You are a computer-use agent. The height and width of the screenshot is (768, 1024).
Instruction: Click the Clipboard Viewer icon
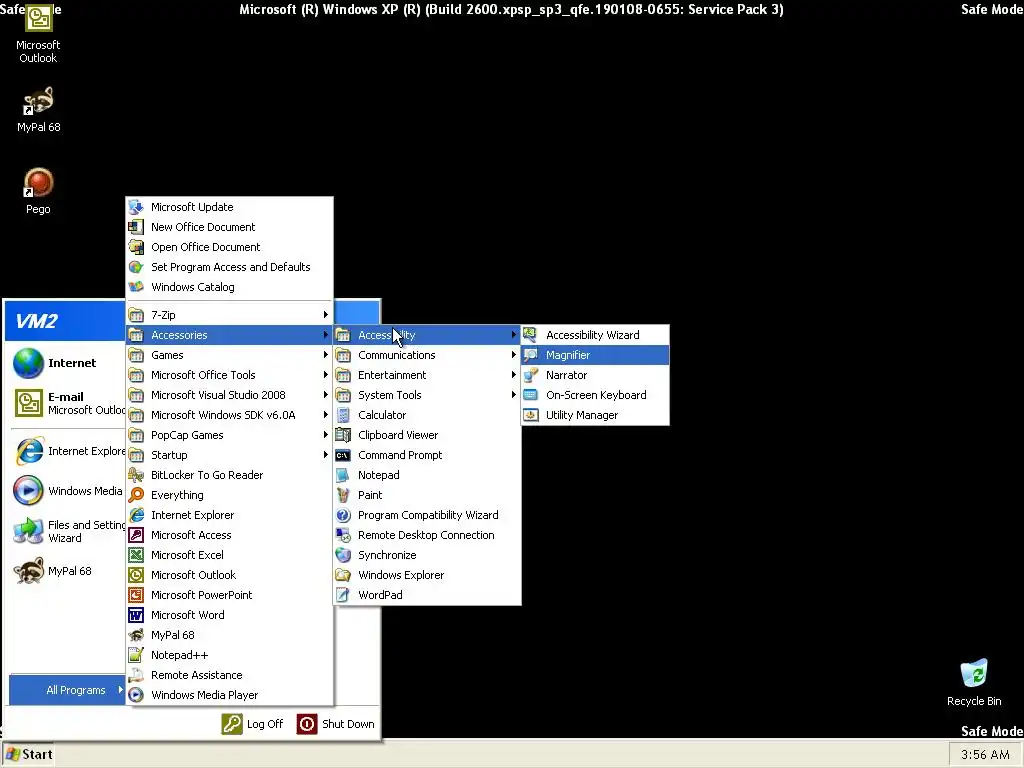[x=343, y=435]
